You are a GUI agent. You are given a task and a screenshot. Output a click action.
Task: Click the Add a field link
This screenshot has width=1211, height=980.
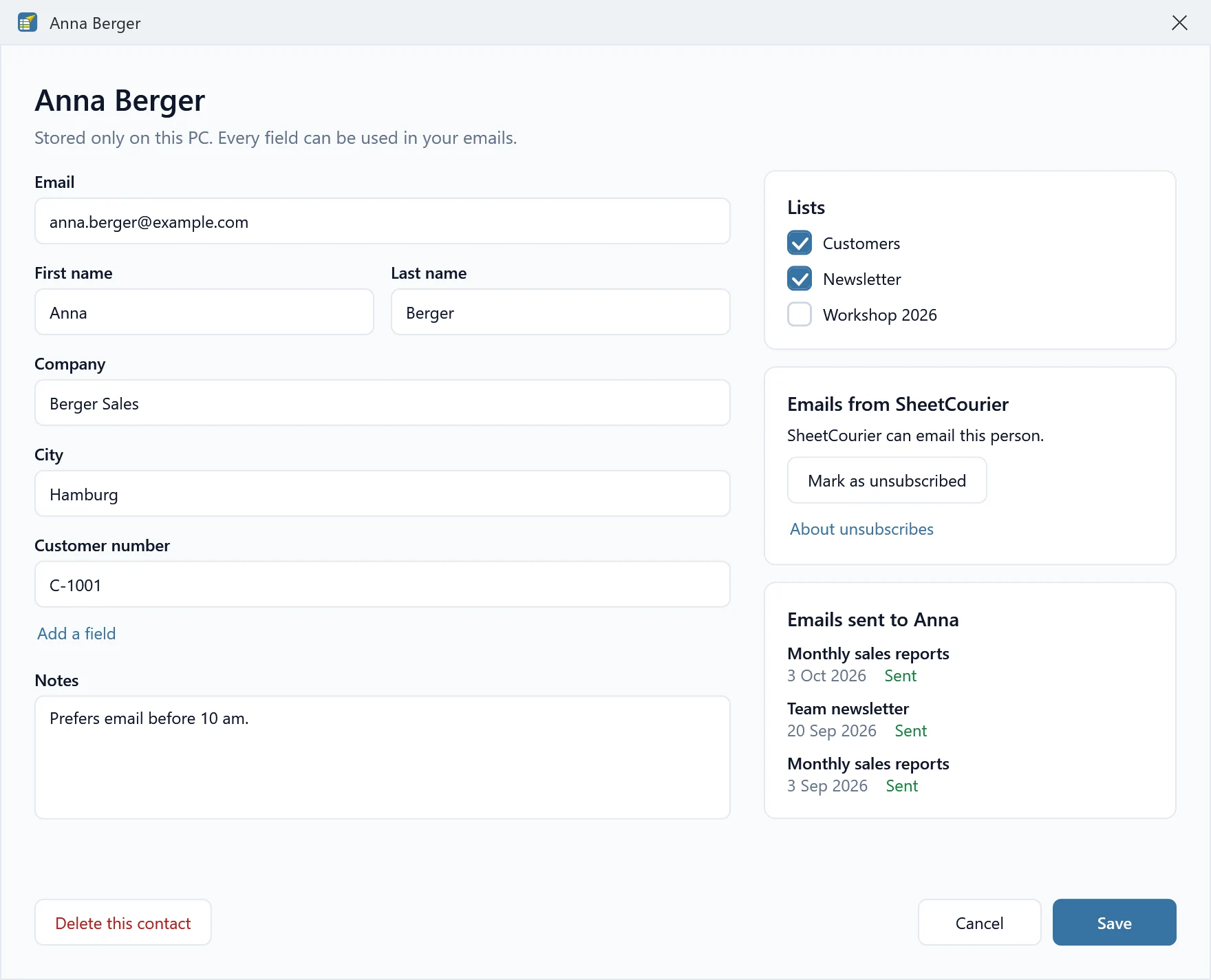76,633
